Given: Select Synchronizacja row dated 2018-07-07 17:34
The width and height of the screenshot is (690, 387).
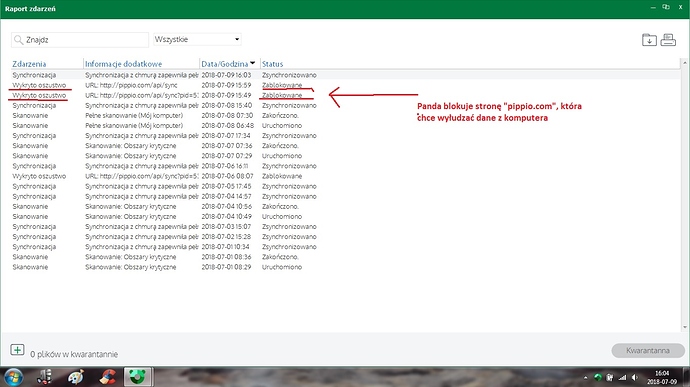Looking at the screenshot, I should pyautogui.click(x=345, y=136).
